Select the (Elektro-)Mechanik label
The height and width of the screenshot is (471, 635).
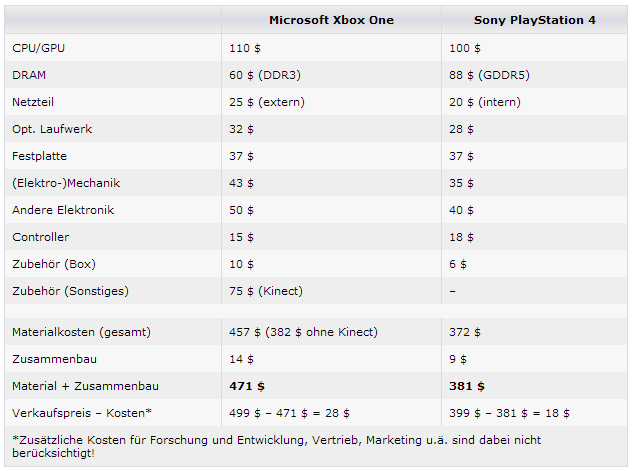point(66,183)
